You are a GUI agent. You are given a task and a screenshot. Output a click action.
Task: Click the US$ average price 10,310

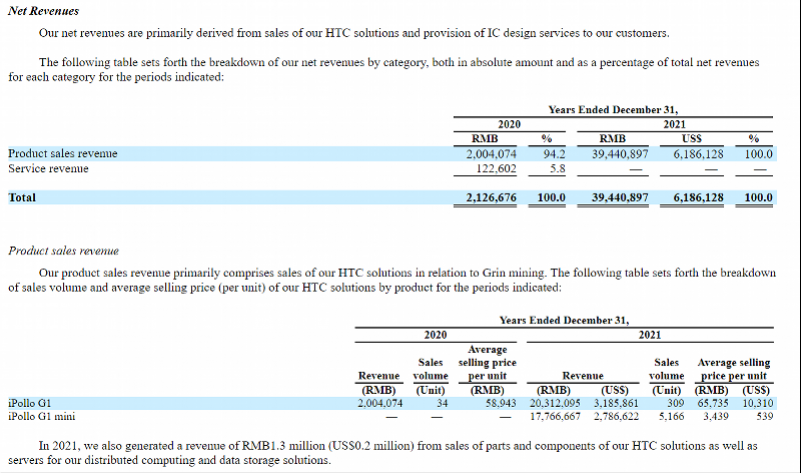coord(758,403)
